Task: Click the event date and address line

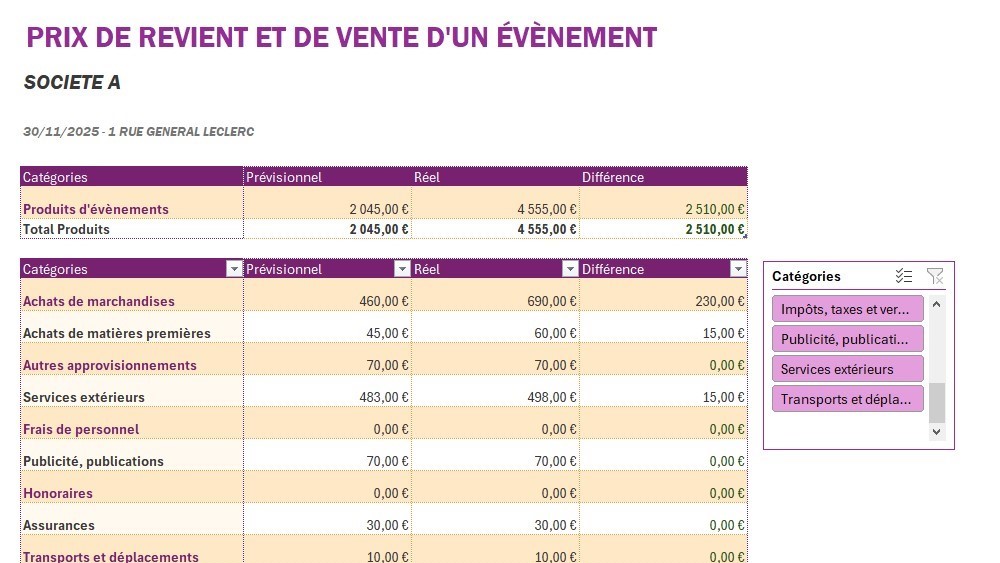Action: [139, 132]
